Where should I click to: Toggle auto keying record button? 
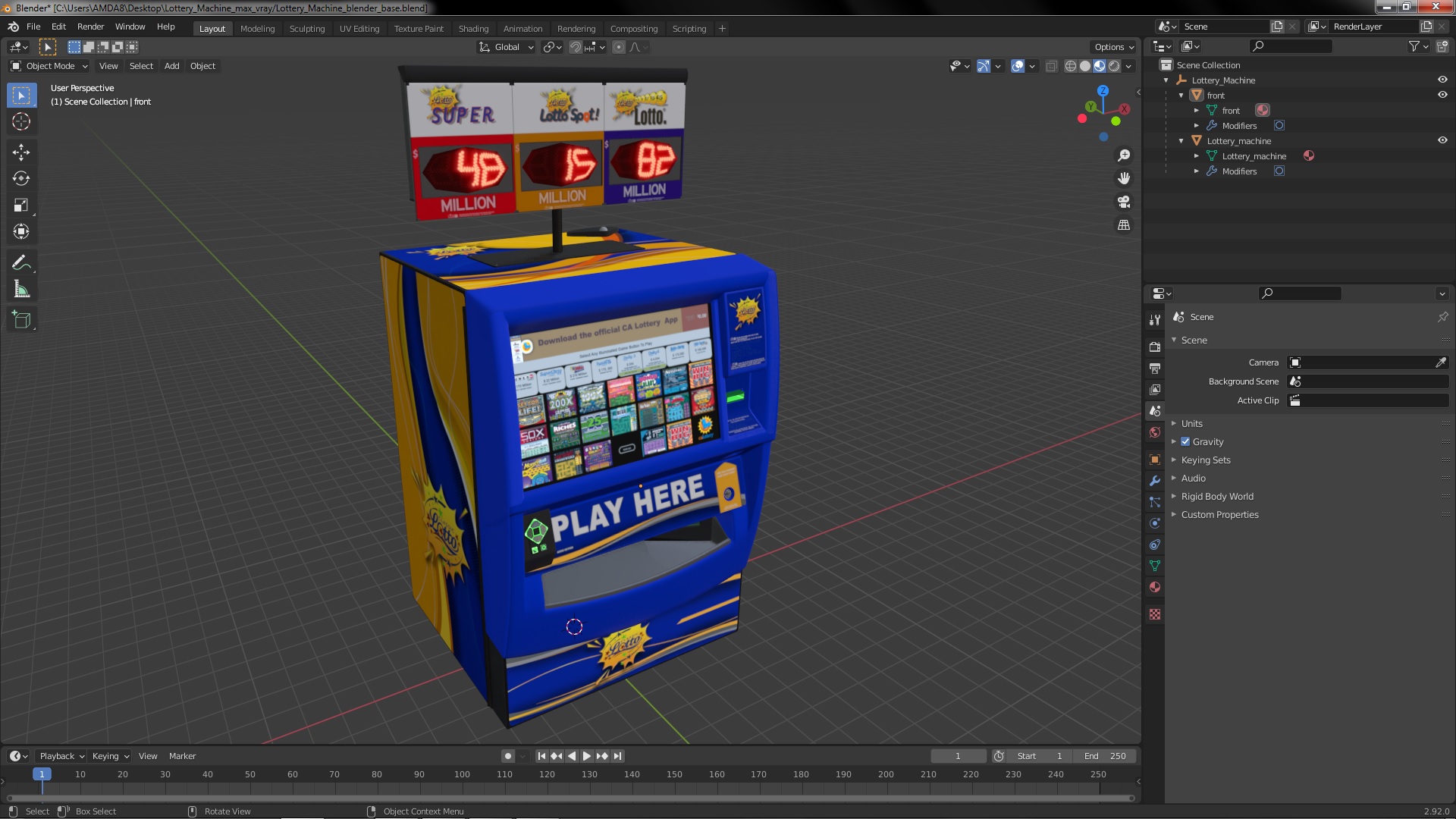click(507, 756)
